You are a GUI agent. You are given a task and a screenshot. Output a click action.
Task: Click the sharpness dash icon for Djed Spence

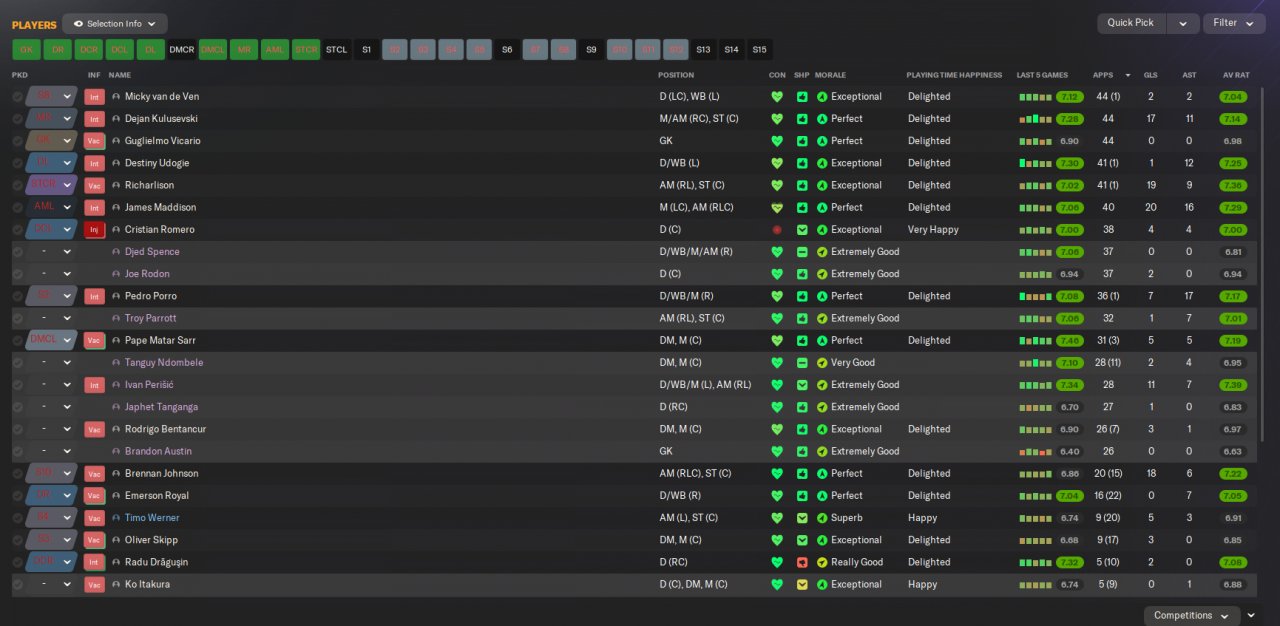[802, 252]
